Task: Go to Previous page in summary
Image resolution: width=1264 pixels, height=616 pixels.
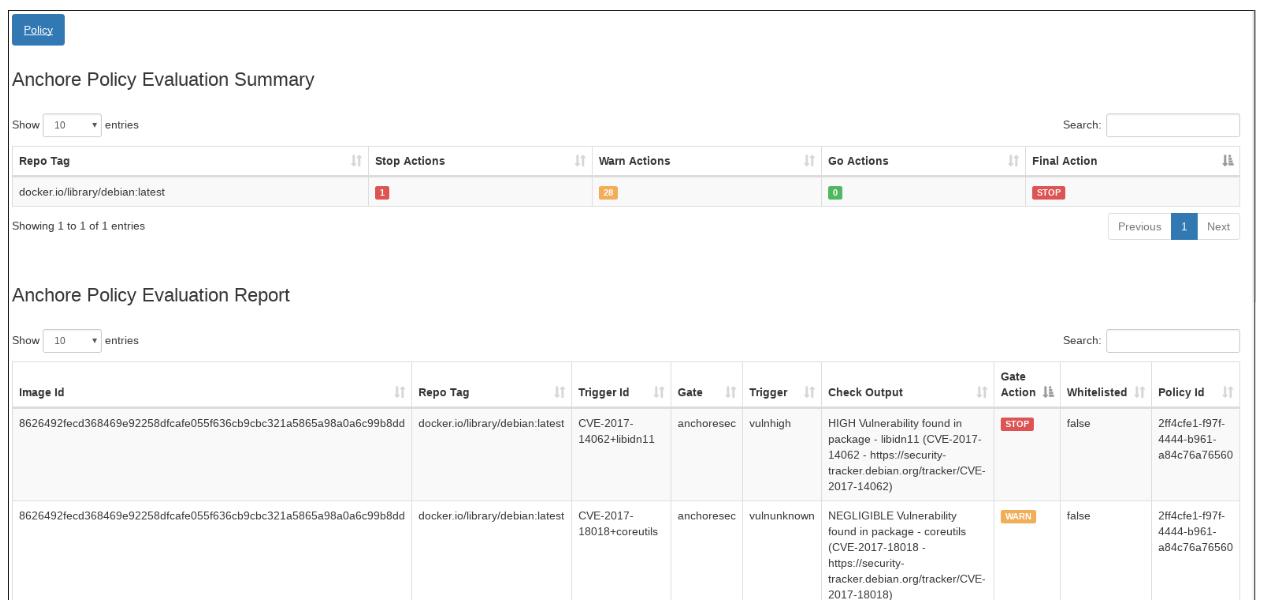Action: [1139, 227]
